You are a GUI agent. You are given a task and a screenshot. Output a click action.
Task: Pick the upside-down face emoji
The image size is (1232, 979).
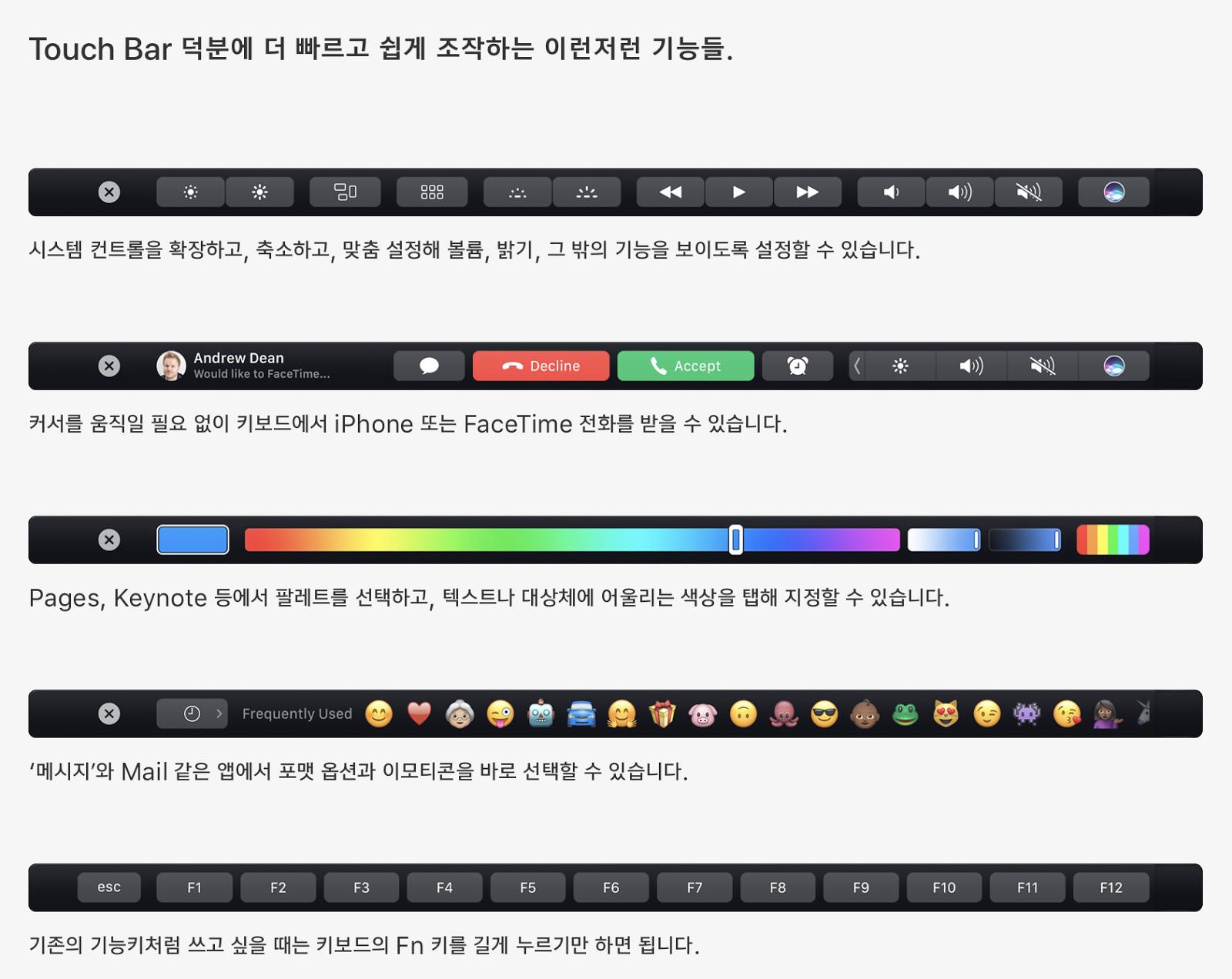(744, 714)
